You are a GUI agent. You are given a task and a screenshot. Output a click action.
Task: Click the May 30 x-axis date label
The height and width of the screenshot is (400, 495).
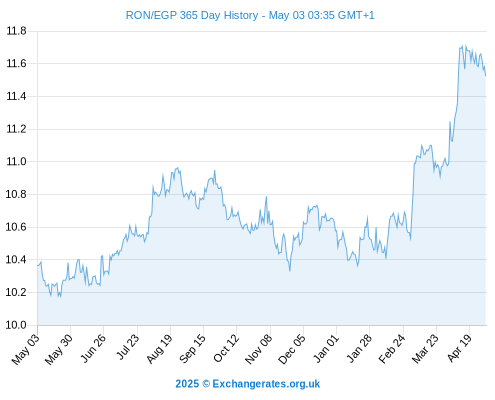point(59,349)
